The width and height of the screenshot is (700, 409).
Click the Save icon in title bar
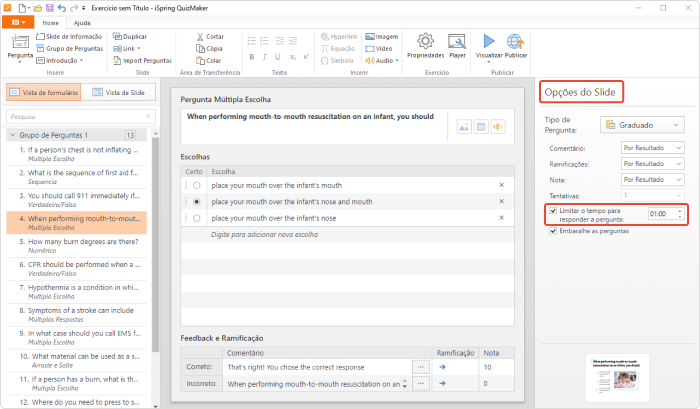click(50, 8)
